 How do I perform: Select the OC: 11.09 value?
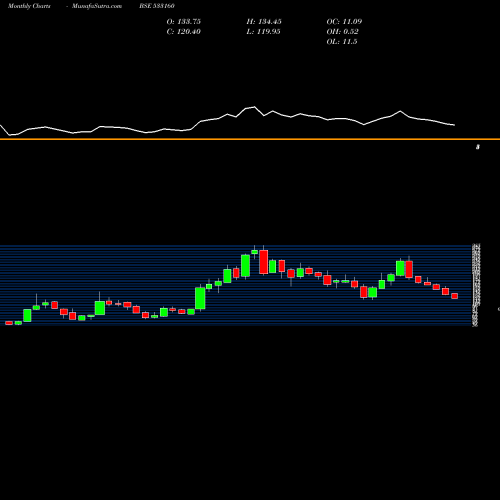pyautogui.click(x=344, y=22)
